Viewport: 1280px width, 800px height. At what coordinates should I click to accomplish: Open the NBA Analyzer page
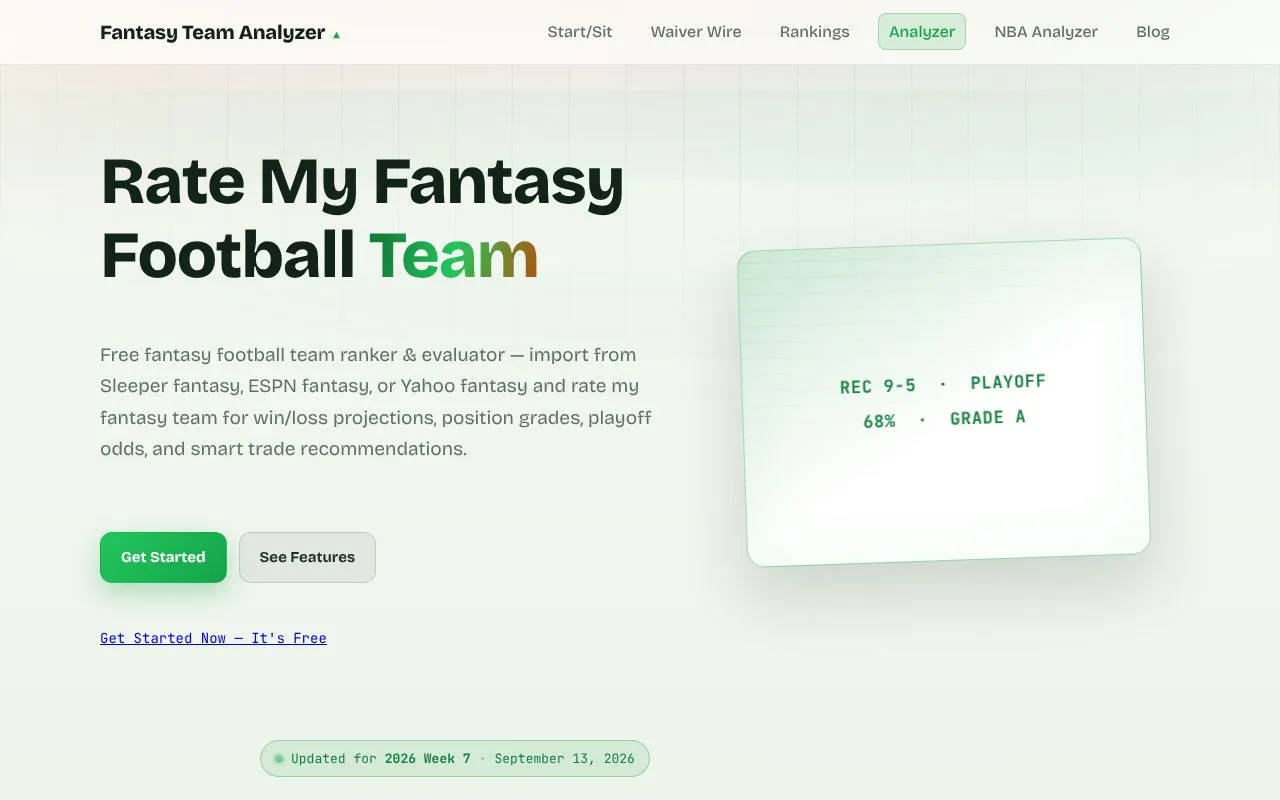click(x=1046, y=32)
